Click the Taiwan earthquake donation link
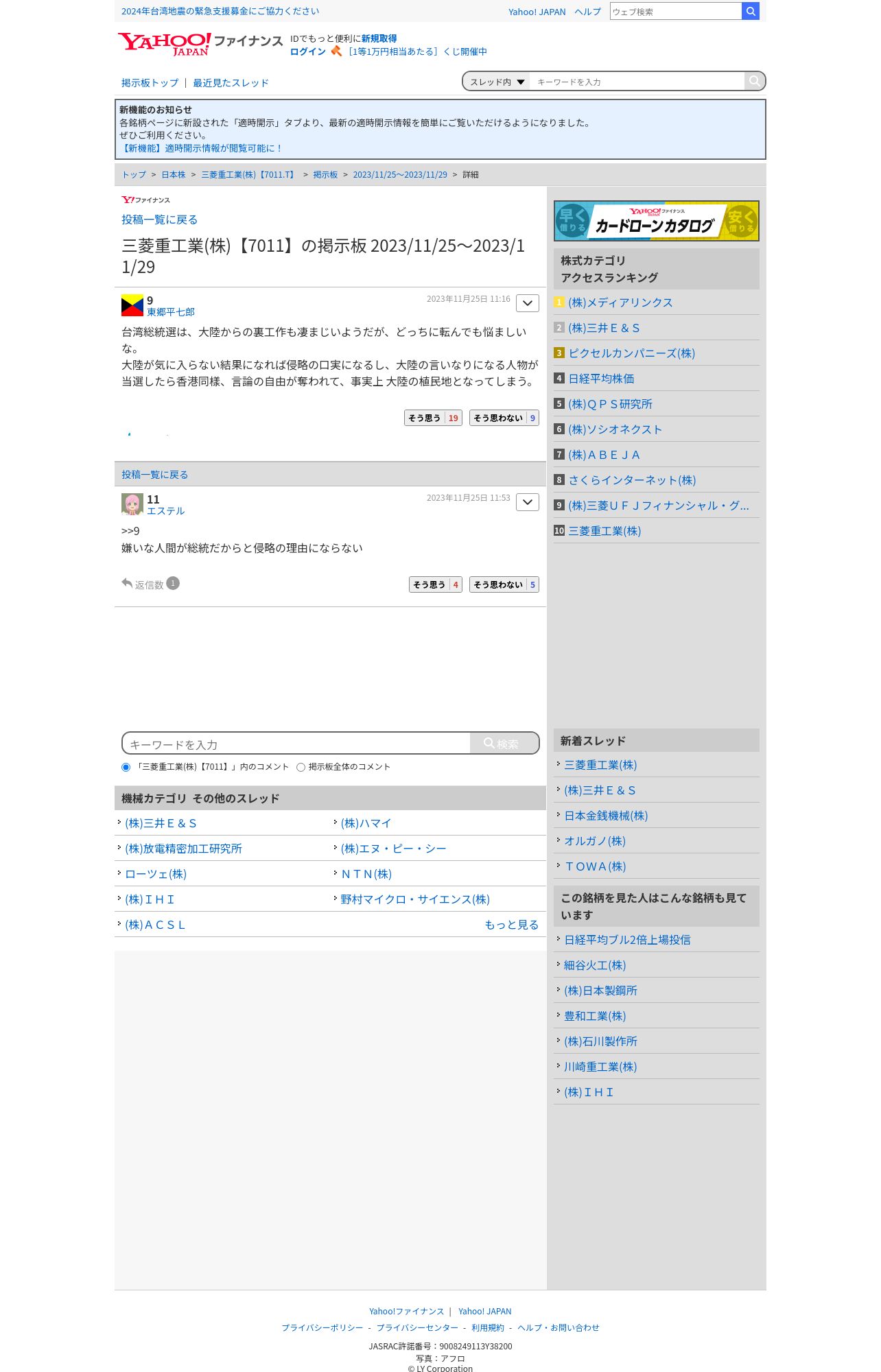This screenshot has width=881, height=1372. coord(220,11)
